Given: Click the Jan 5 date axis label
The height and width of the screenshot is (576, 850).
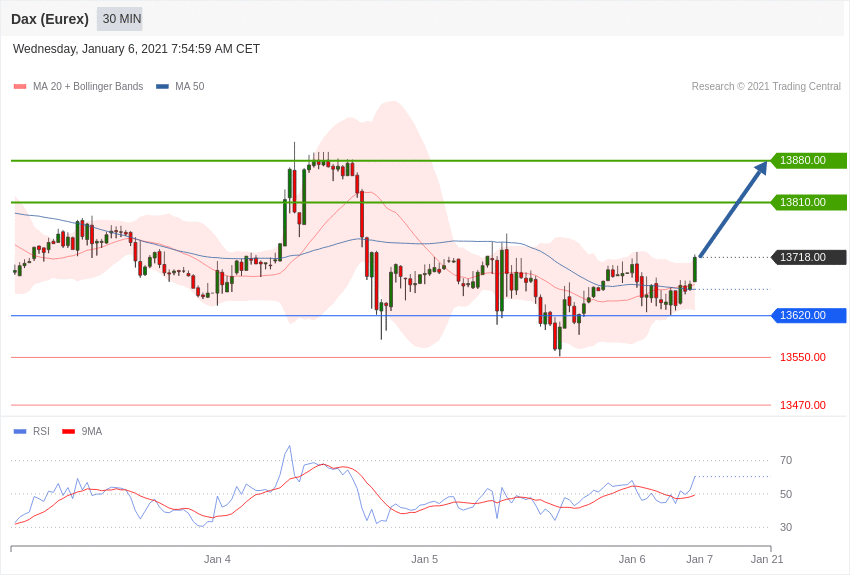Looking at the screenshot, I should pyautogui.click(x=424, y=559).
